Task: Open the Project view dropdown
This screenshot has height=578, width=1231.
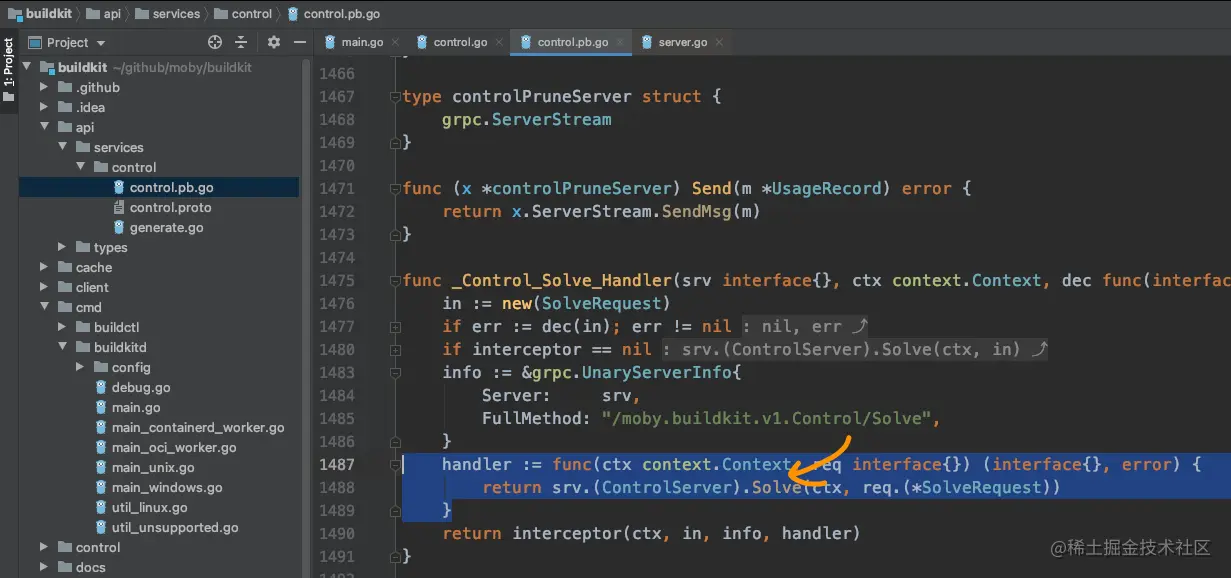Action: pyautogui.click(x=67, y=42)
